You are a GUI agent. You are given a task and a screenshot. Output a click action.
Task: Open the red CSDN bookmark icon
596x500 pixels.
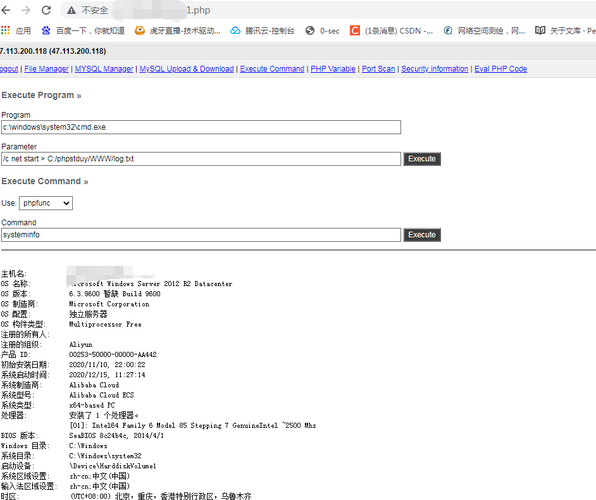[x=355, y=30]
